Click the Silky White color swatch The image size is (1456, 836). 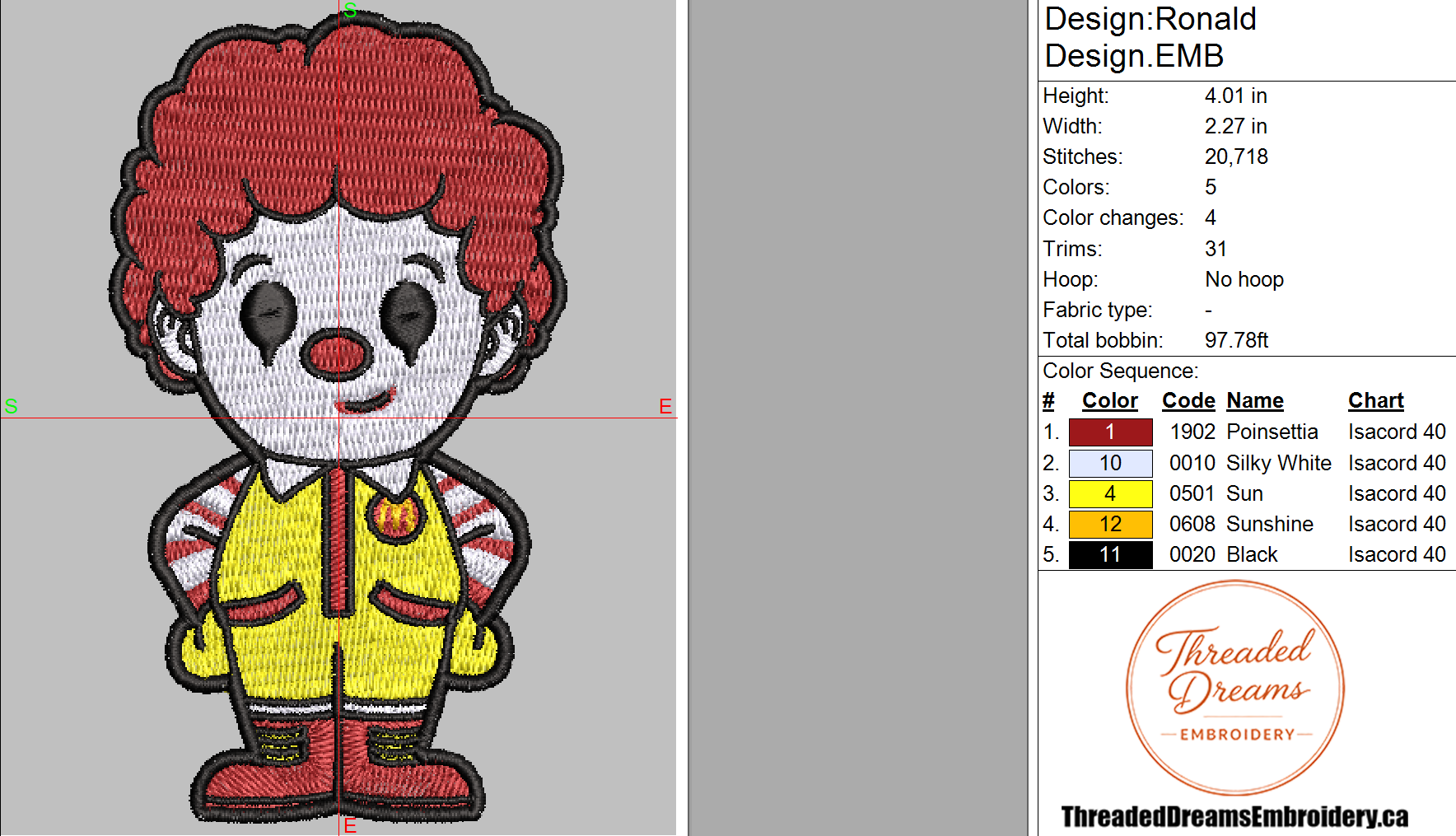(x=1110, y=463)
